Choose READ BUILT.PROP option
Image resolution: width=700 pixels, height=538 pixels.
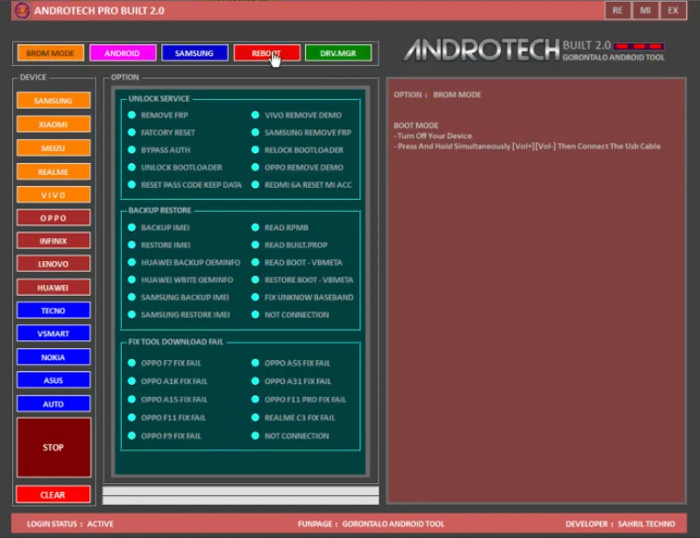(290, 245)
